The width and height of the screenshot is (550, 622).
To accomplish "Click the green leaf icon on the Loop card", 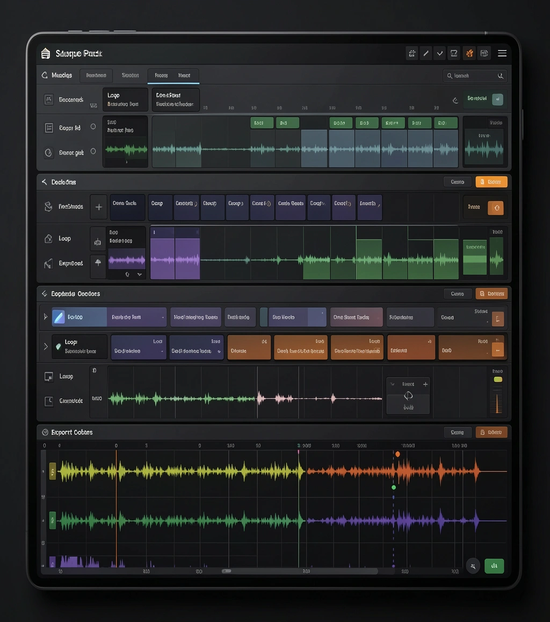I will coord(58,347).
